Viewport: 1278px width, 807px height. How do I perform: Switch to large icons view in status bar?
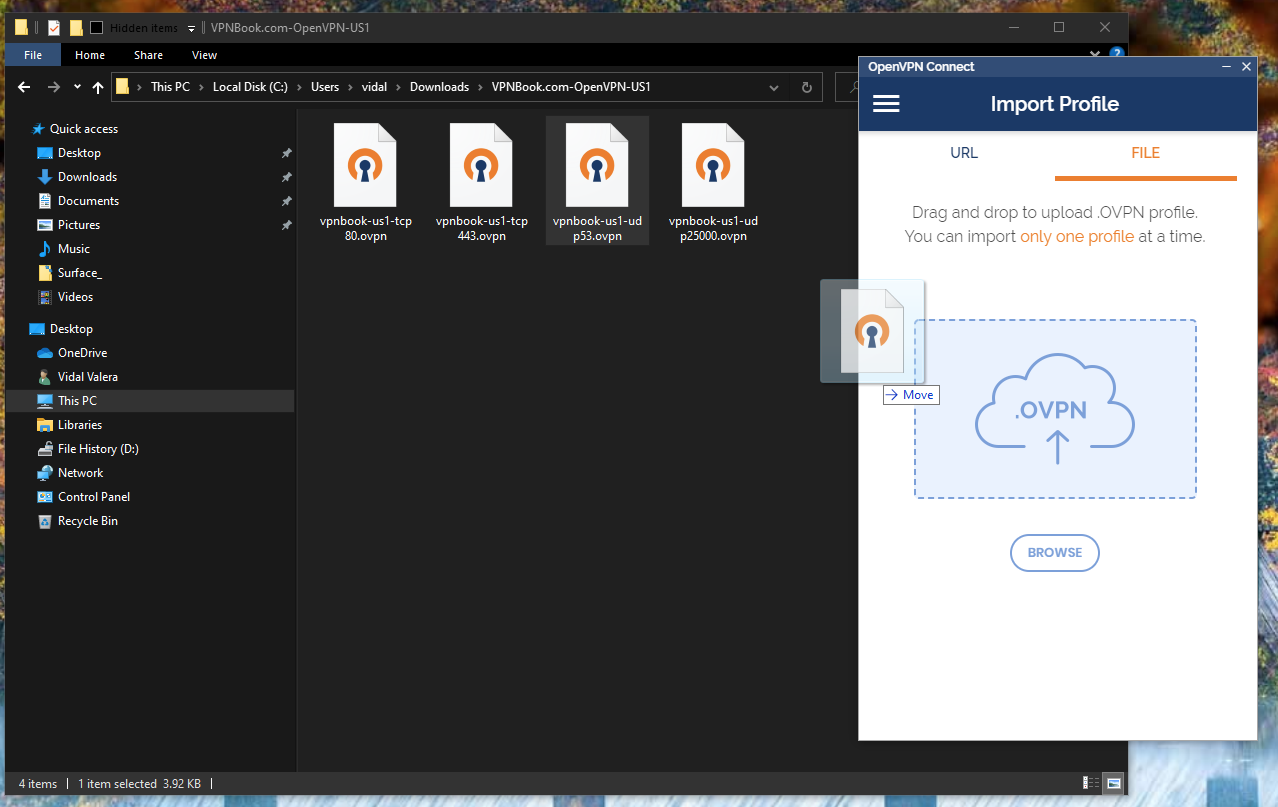[x=1113, y=783]
